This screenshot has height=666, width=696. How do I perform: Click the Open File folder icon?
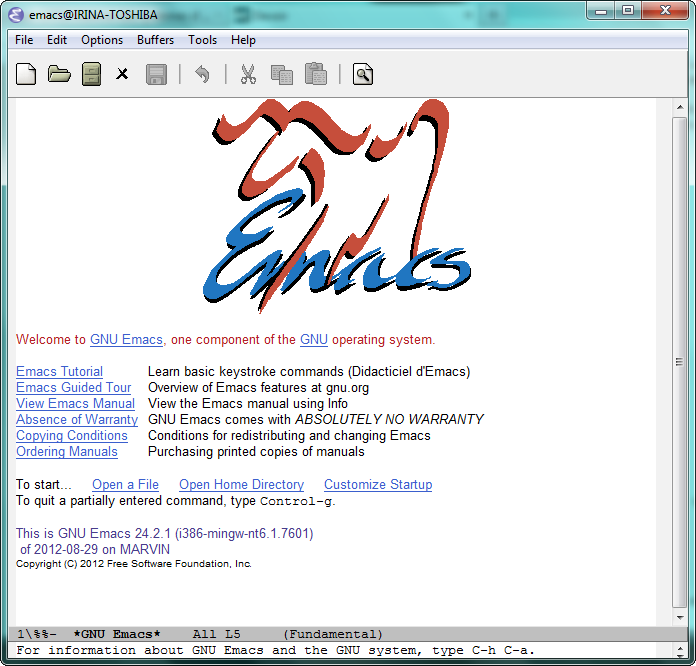(59, 74)
